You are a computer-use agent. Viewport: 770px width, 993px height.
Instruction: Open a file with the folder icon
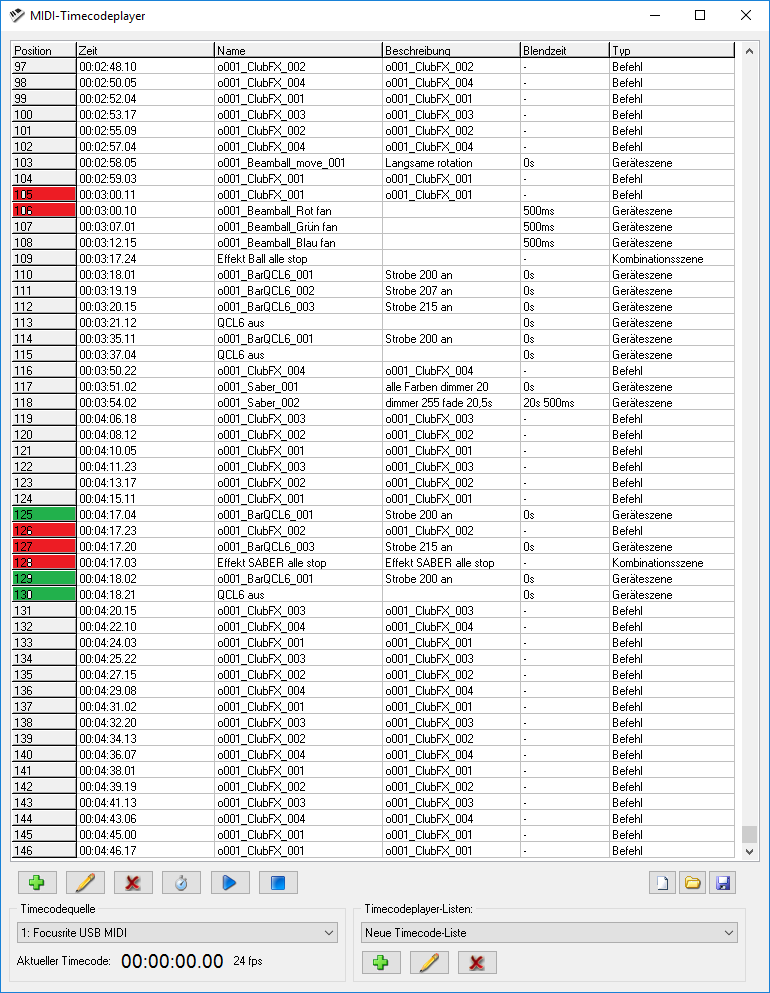click(691, 883)
